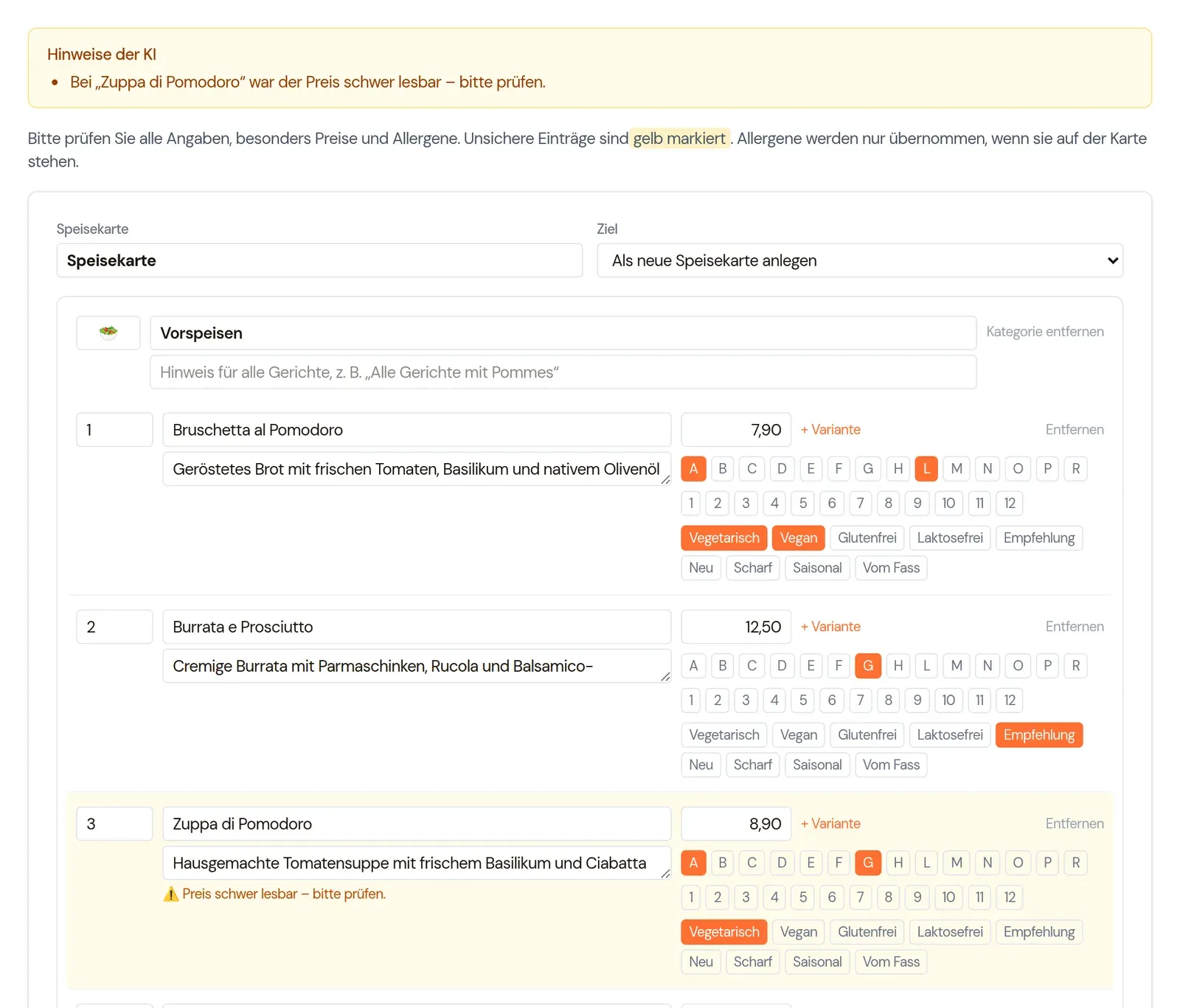Toggle additive 12 for Bruschetta al Pomodoro
This screenshot has height=1008, width=1180.
1010,503
